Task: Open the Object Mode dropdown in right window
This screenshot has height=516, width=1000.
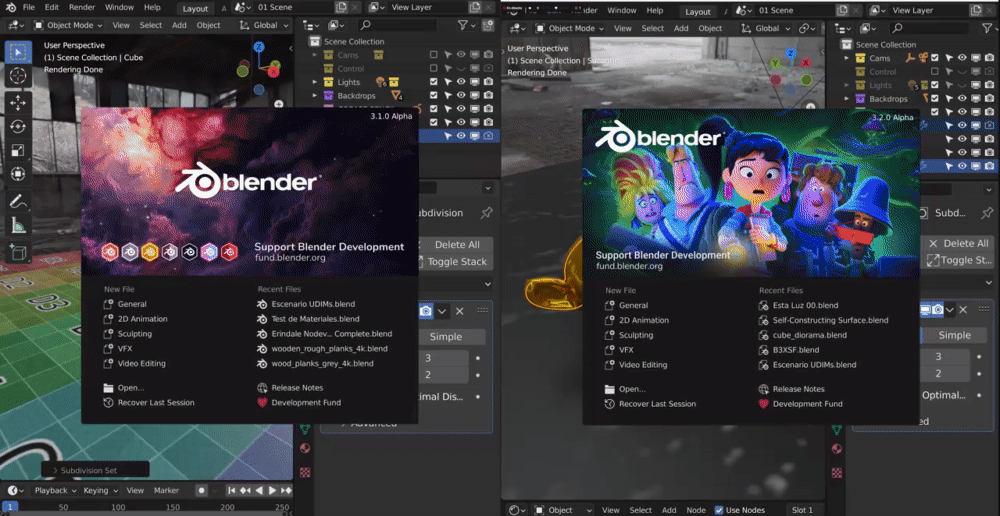Action: (x=569, y=28)
